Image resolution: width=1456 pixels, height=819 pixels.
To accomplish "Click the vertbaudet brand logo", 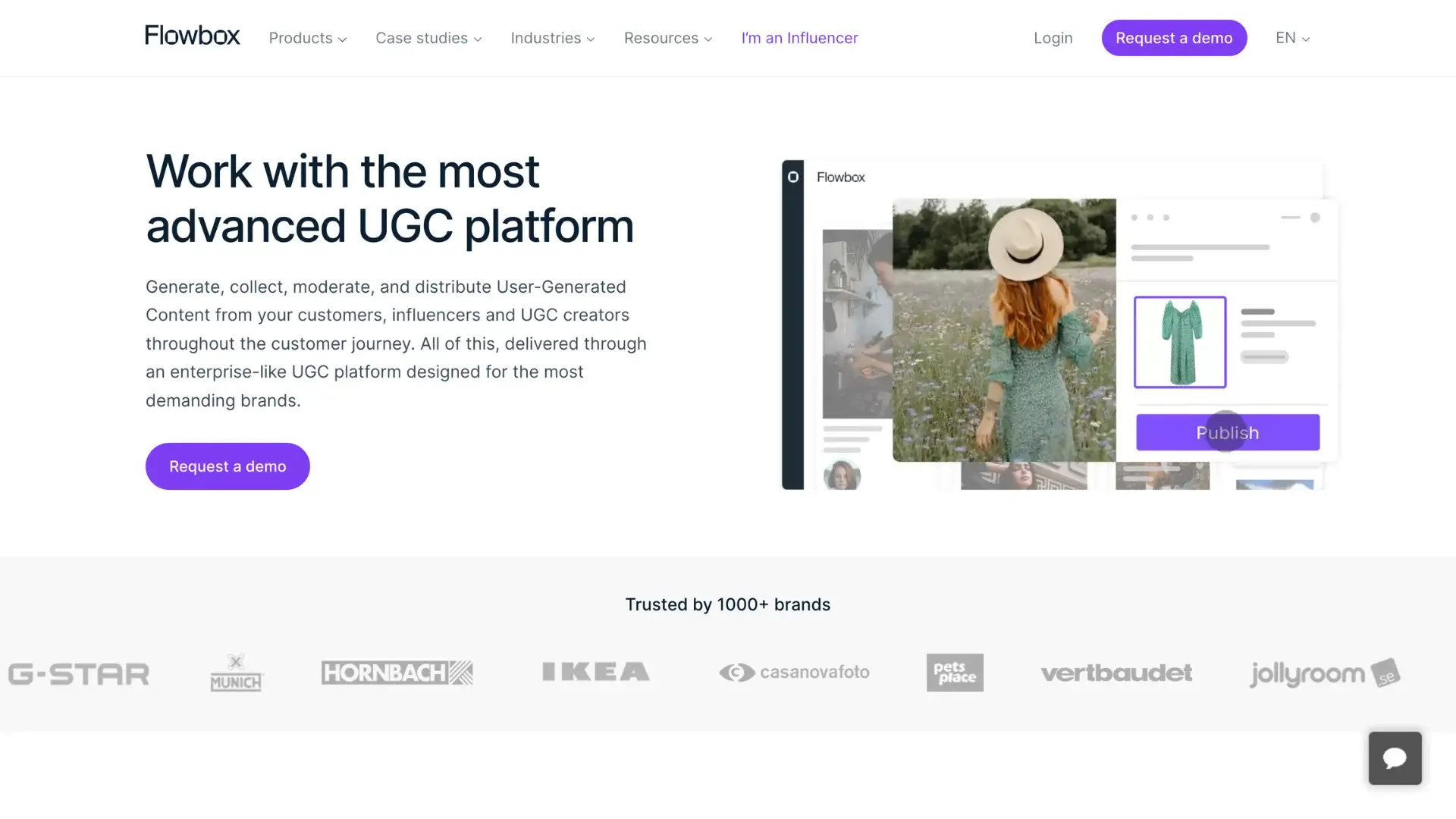I will pyautogui.click(x=1116, y=673).
